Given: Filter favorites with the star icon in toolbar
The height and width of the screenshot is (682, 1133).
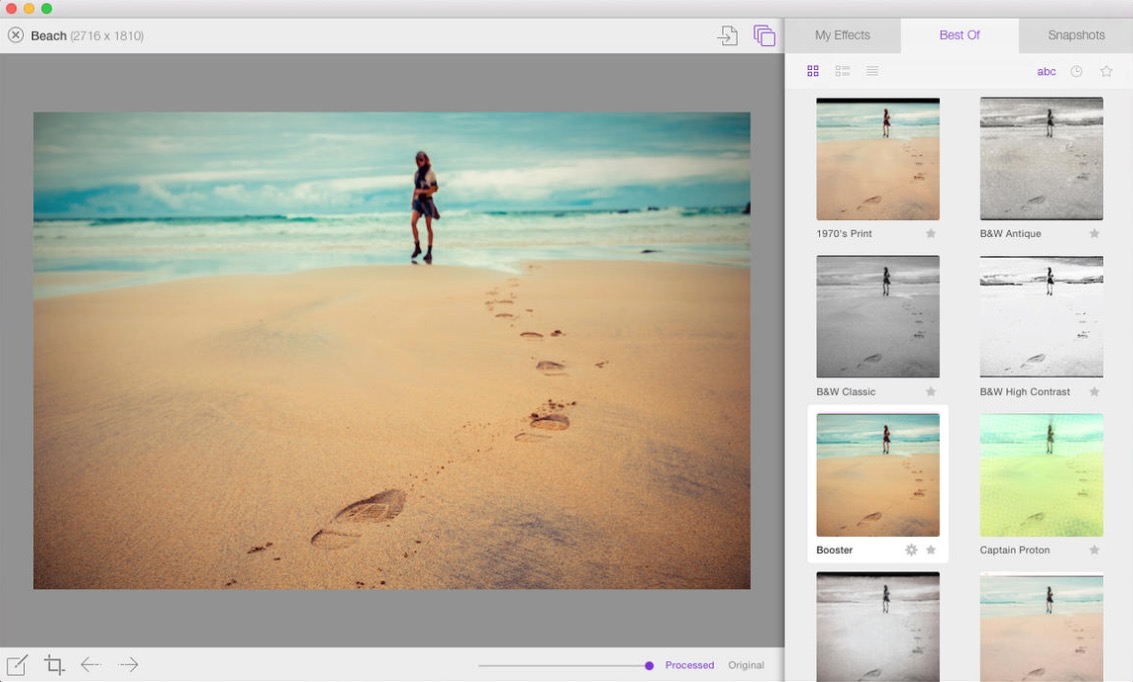Looking at the screenshot, I should click(1106, 71).
